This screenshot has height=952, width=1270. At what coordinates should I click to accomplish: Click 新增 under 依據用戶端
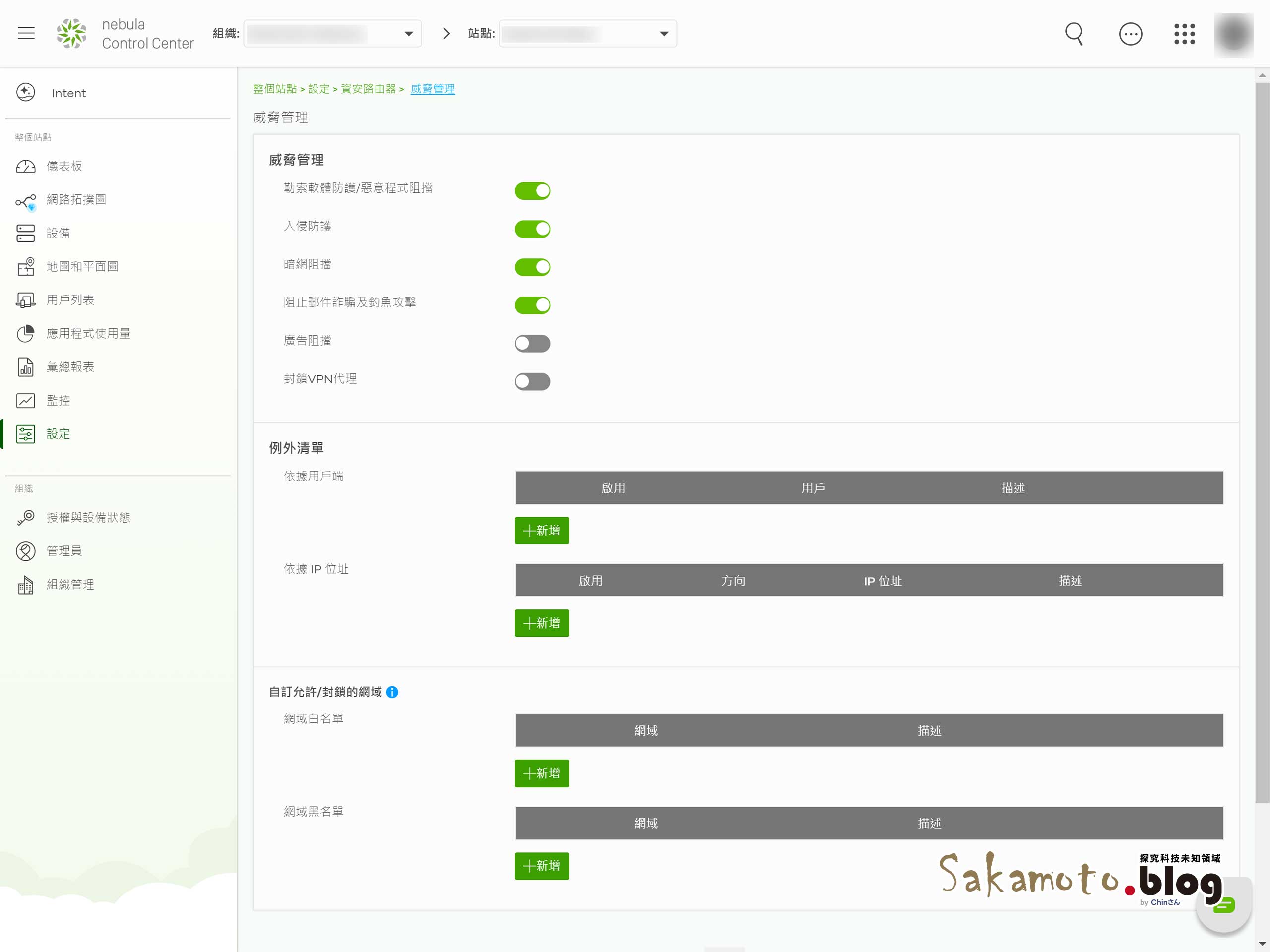[x=541, y=531]
